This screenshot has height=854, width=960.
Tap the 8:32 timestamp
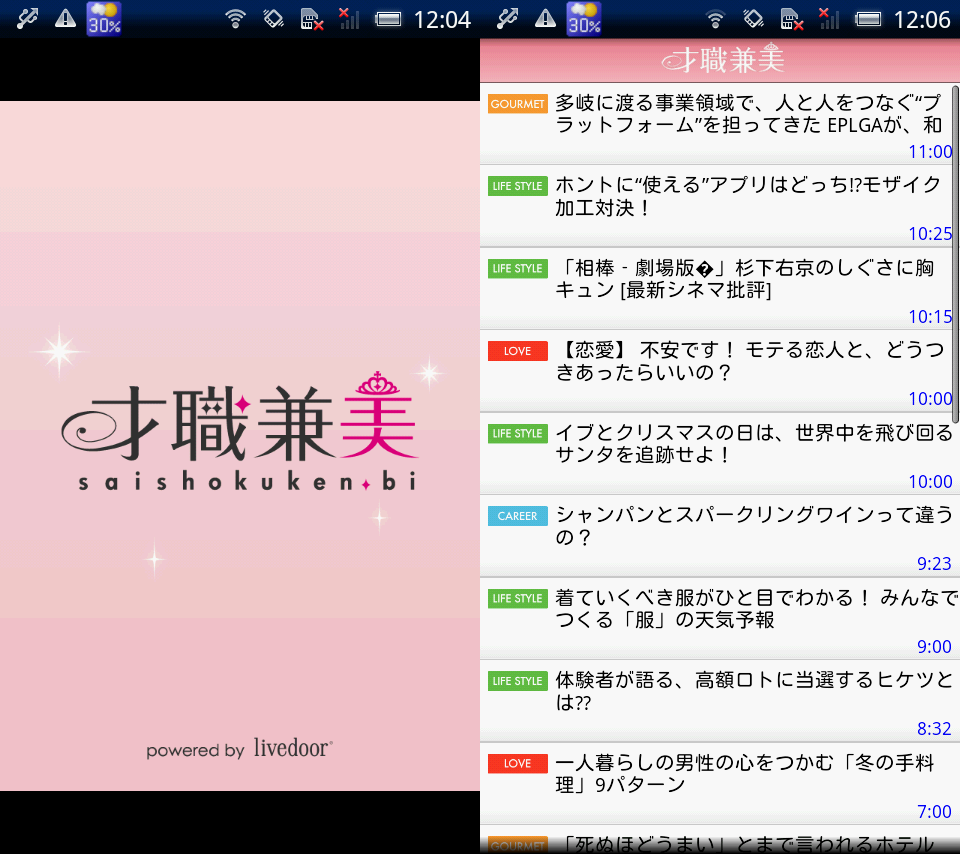click(934, 729)
